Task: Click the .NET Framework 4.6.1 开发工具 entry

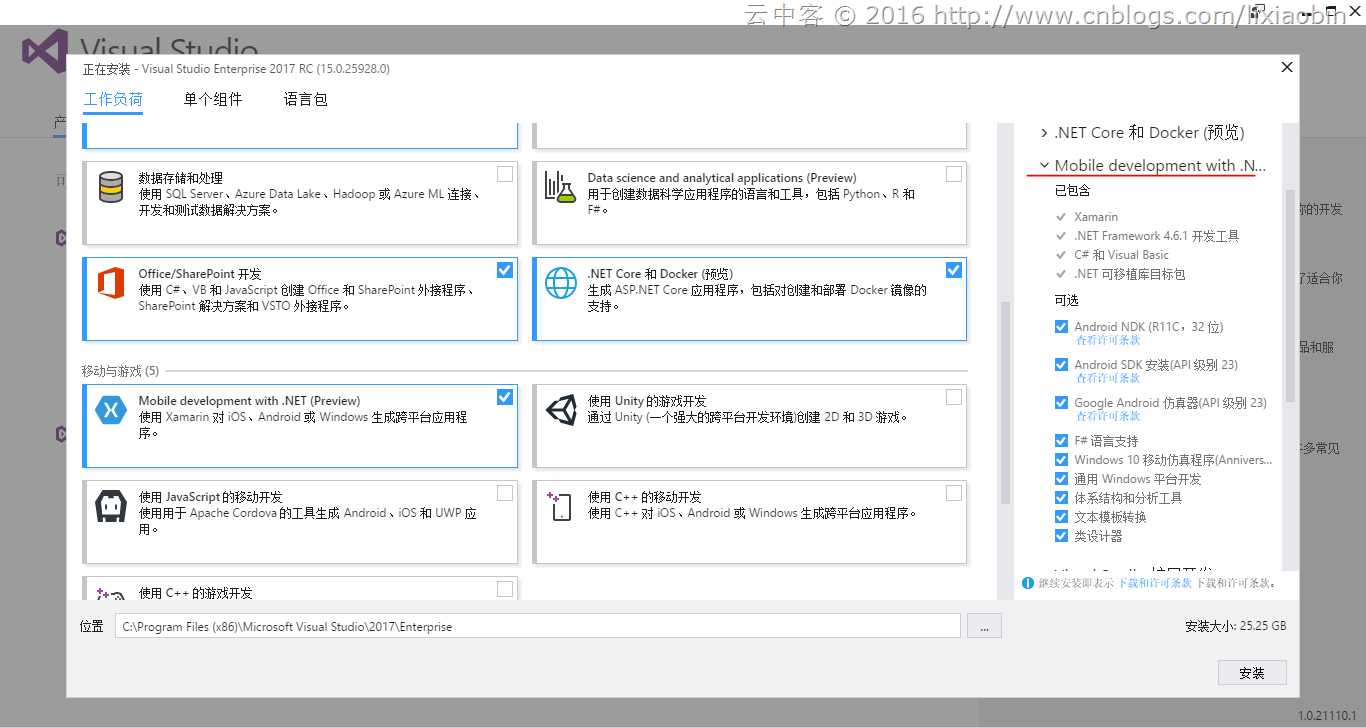Action: [x=1156, y=236]
